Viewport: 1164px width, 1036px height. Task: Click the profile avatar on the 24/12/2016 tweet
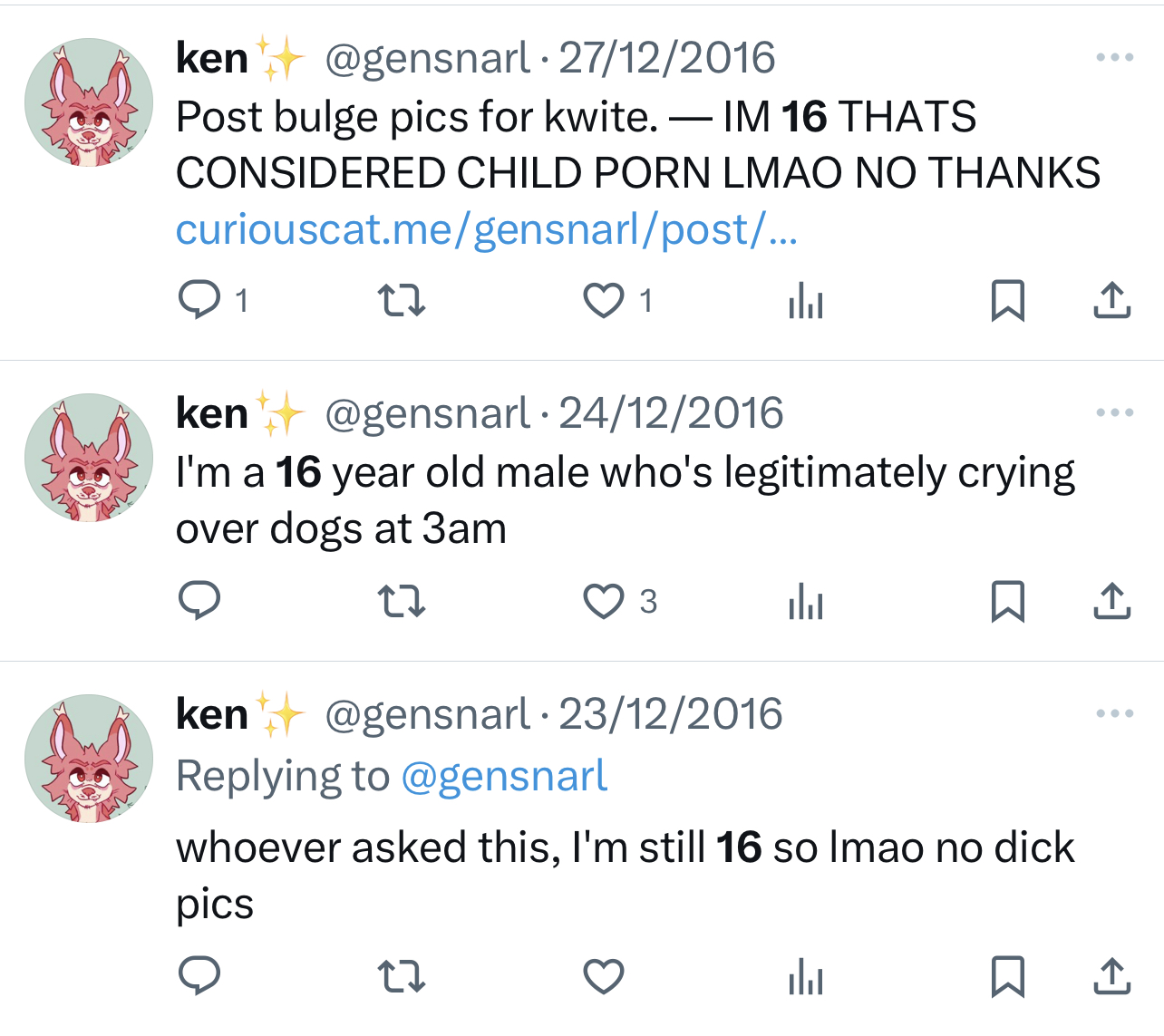89,458
